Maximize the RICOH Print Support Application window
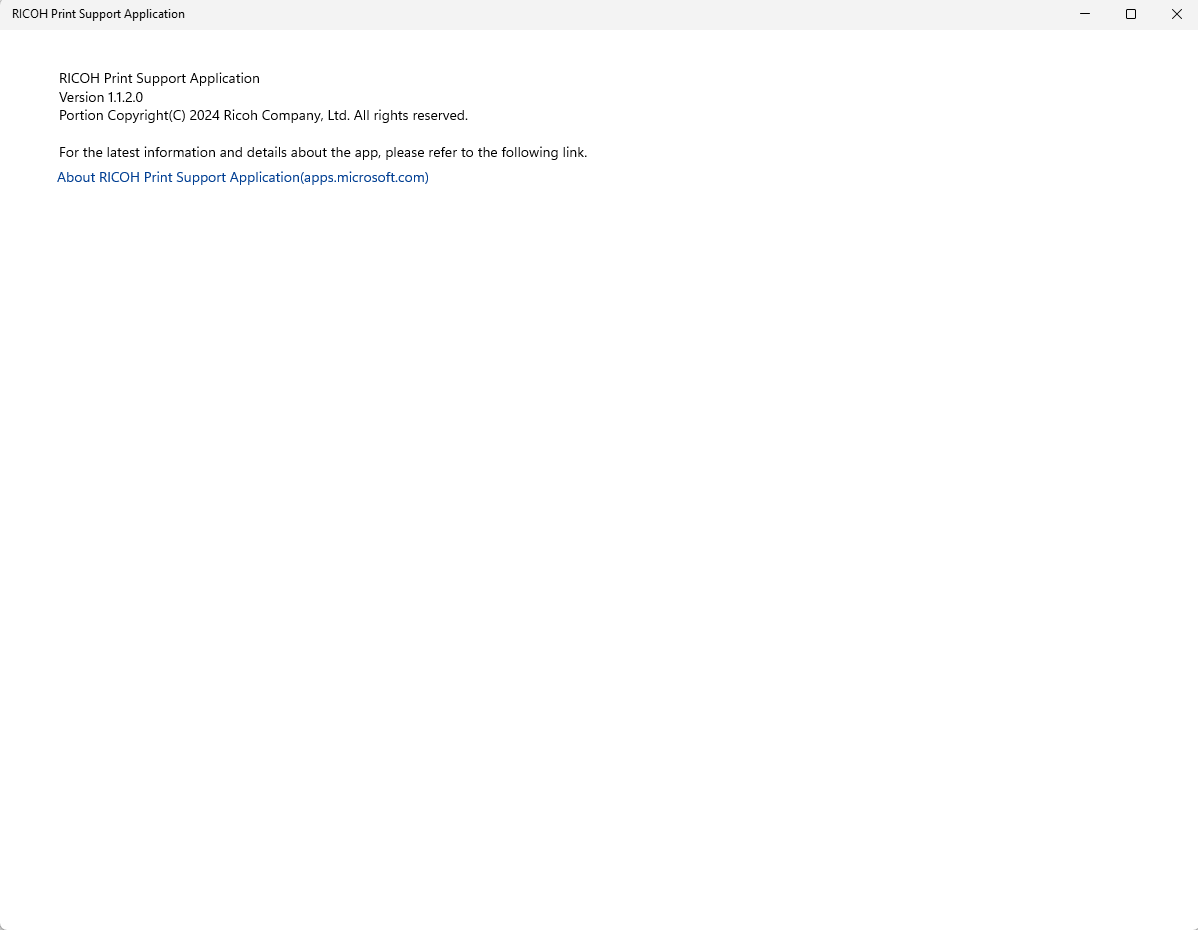 click(x=1131, y=14)
